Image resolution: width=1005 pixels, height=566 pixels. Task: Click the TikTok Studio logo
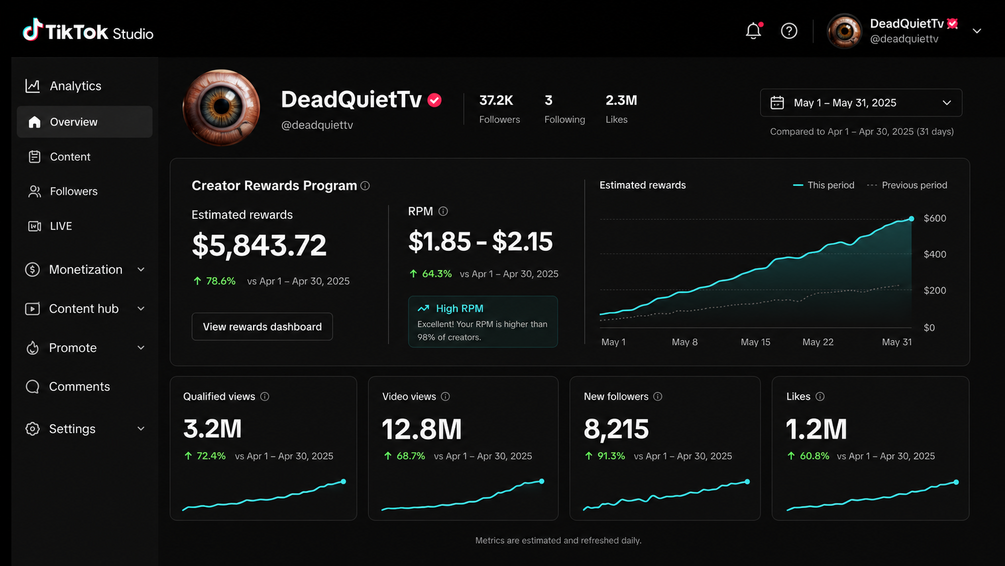pyautogui.click(x=88, y=31)
